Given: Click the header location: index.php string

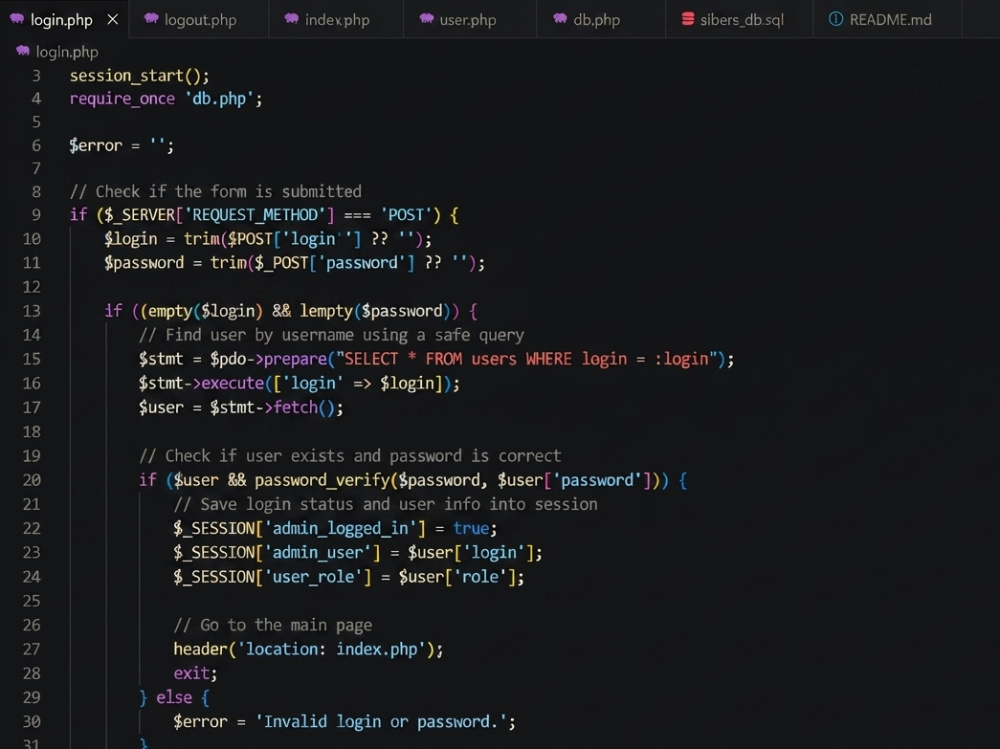Looking at the screenshot, I should [x=332, y=649].
